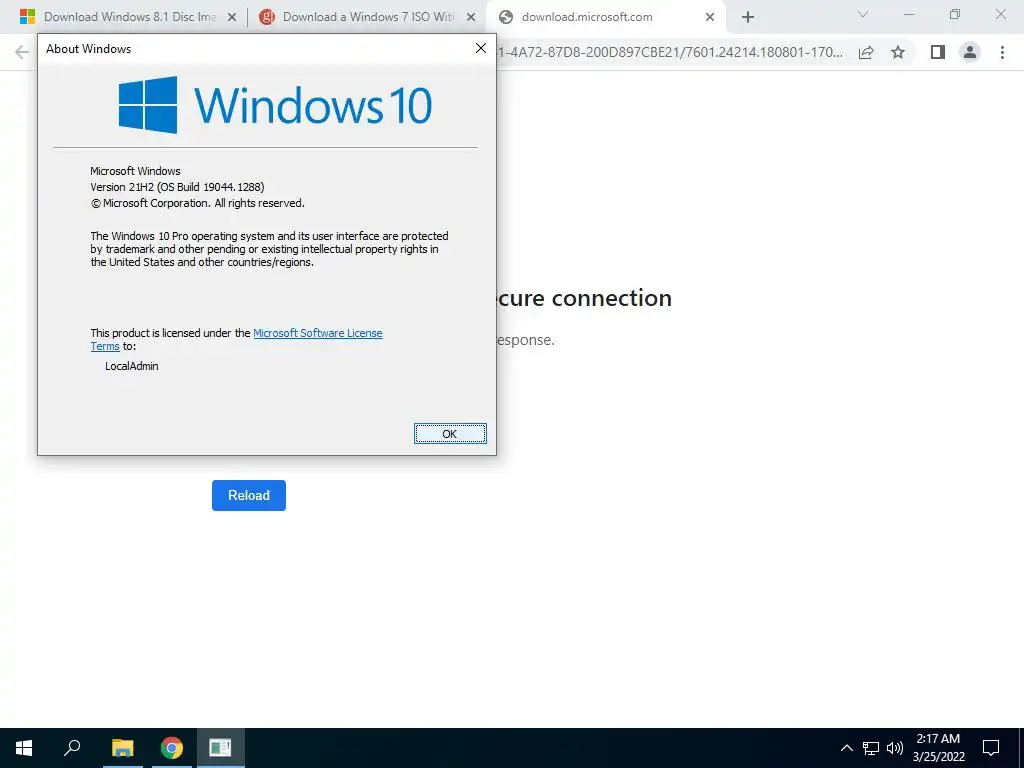Open the network status tray icon
1024x768 pixels.
point(871,748)
